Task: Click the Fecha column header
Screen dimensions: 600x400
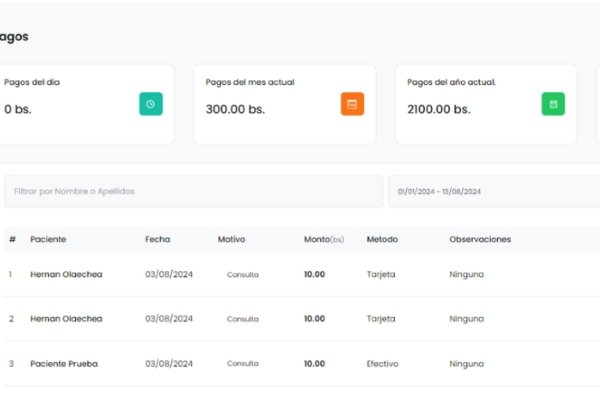Action: coord(157,240)
